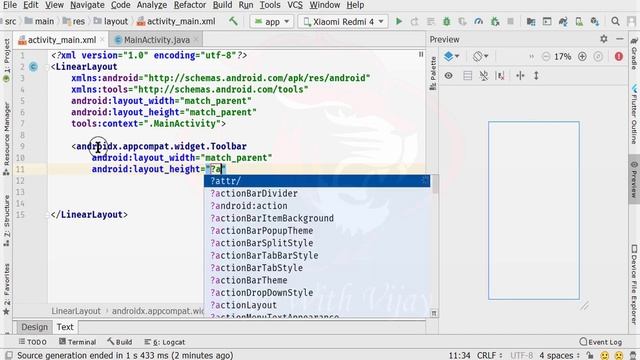Viewport: 640px width, 360px height.
Task: Click Apply Changes rerun icon
Action: click(x=415, y=22)
